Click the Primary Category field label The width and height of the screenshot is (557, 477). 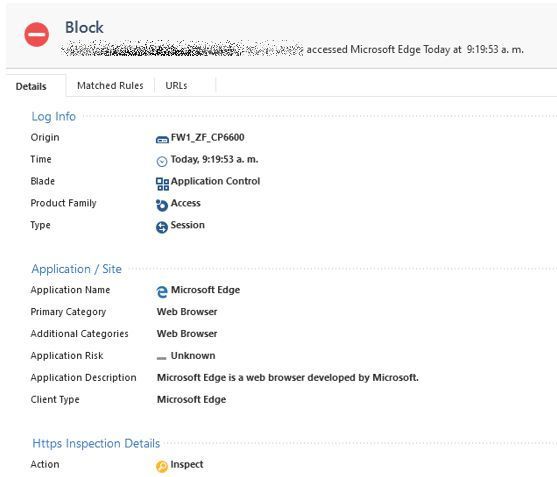click(68, 312)
